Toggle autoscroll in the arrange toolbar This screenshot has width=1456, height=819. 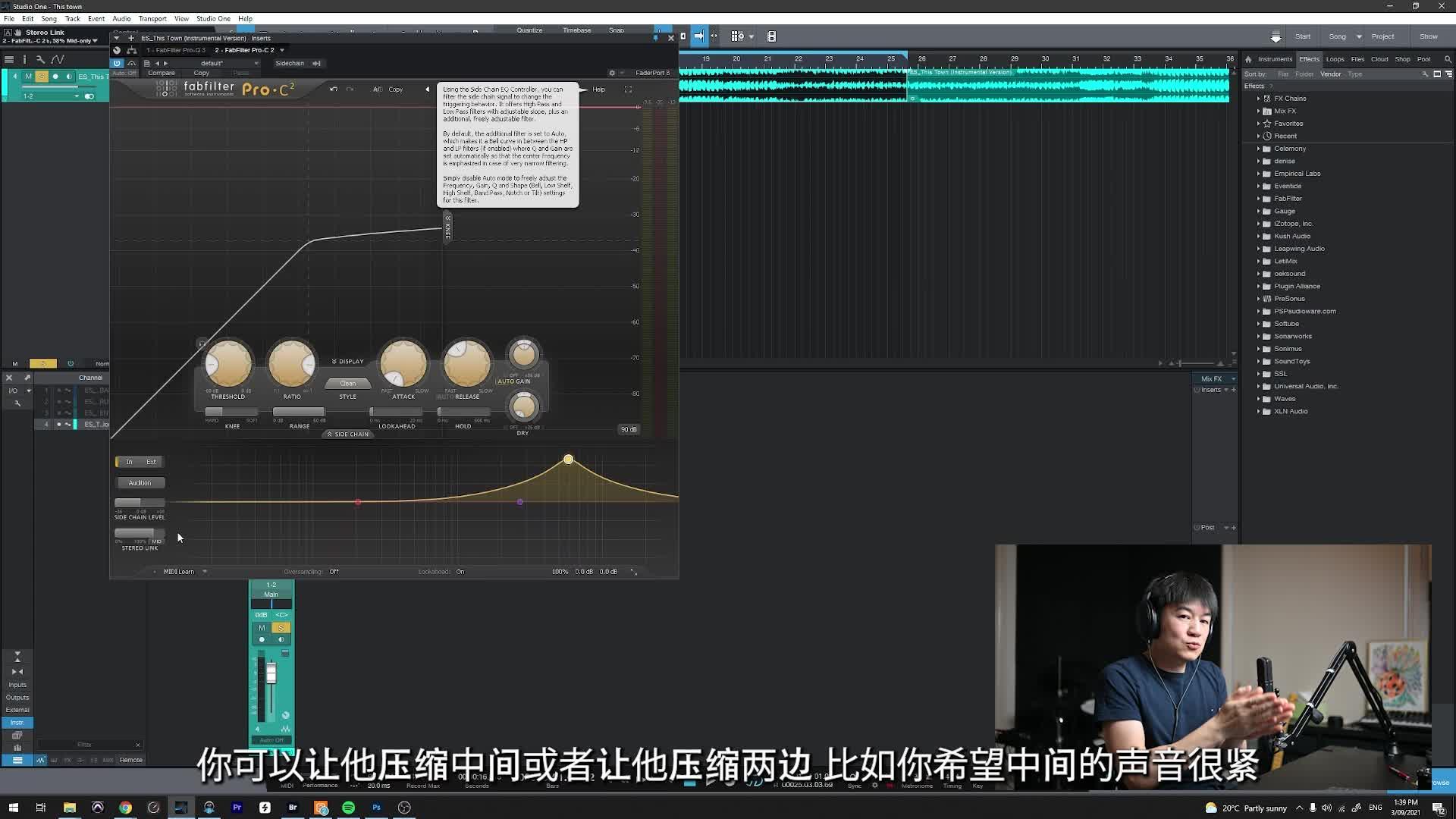pos(698,36)
